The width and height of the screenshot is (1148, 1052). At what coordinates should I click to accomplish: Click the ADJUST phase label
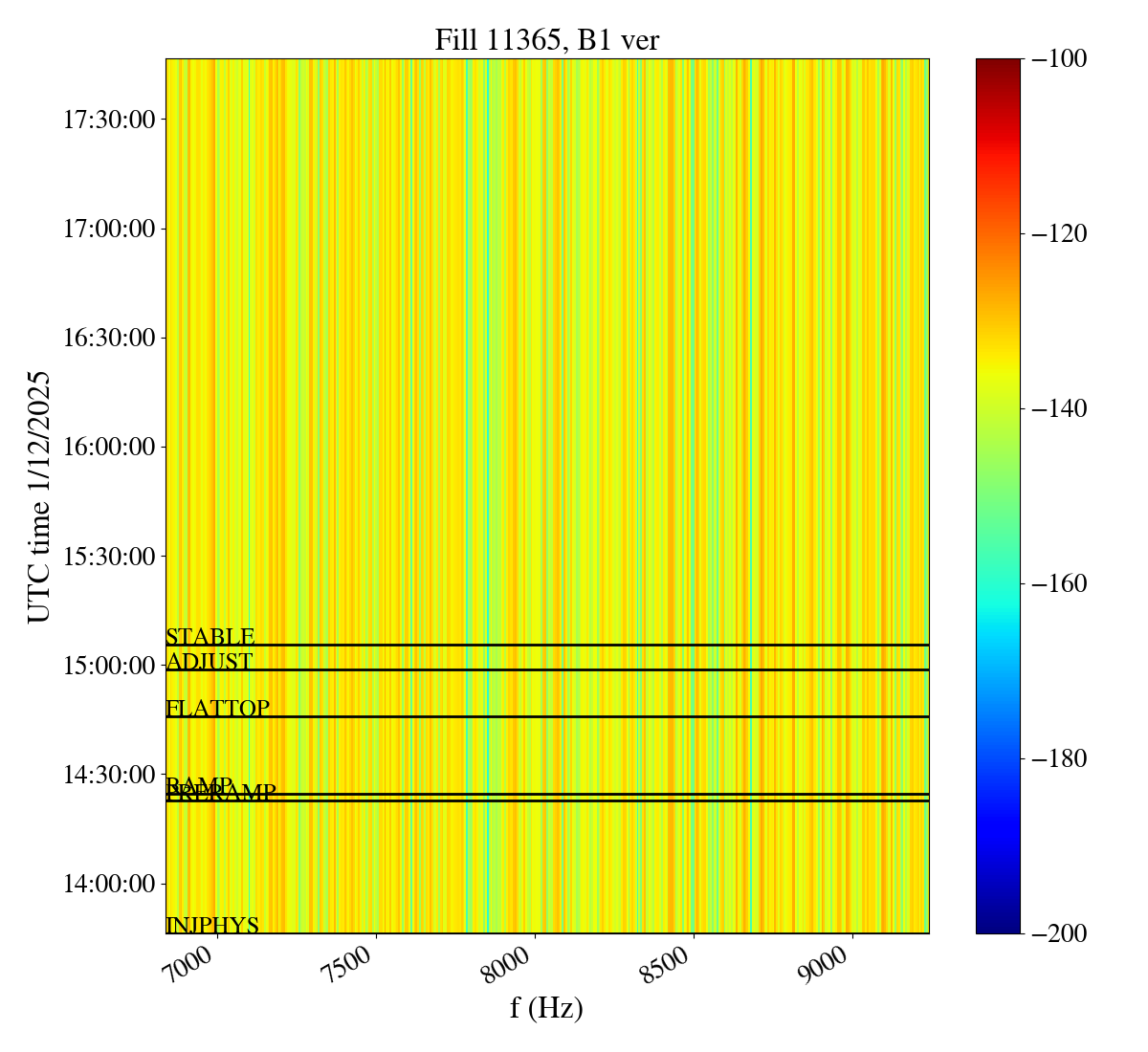[x=209, y=662]
